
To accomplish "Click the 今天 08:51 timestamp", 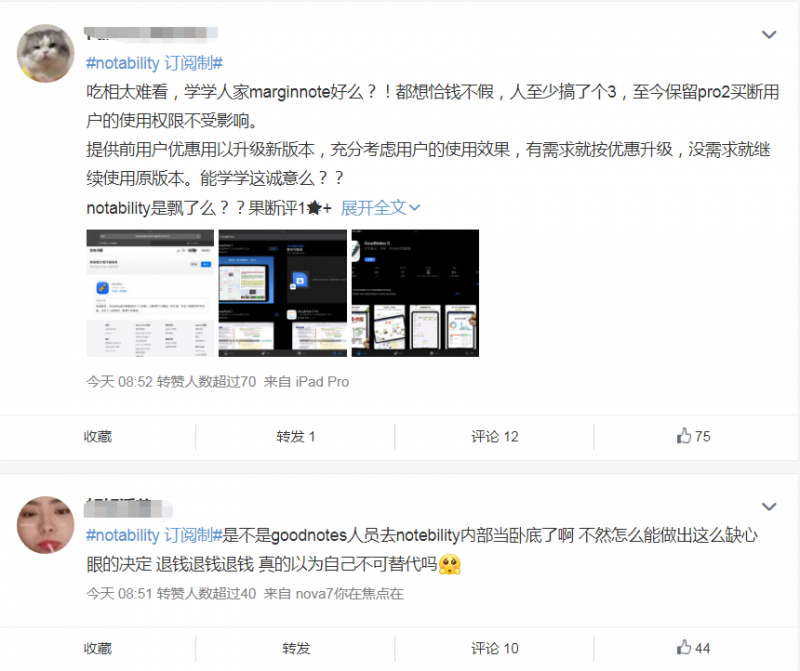I will pyautogui.click(x=119, y=593).
